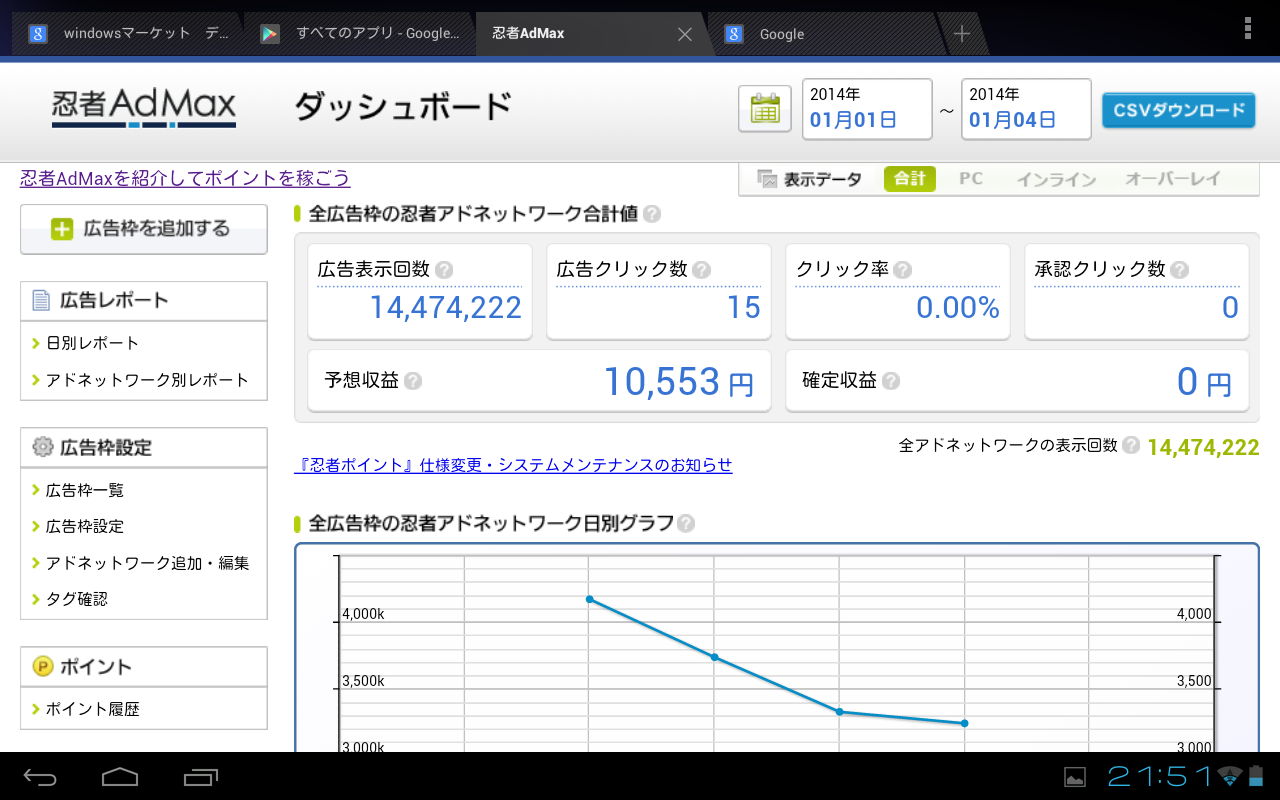Open the calendar date picker icon

(764, 109)
